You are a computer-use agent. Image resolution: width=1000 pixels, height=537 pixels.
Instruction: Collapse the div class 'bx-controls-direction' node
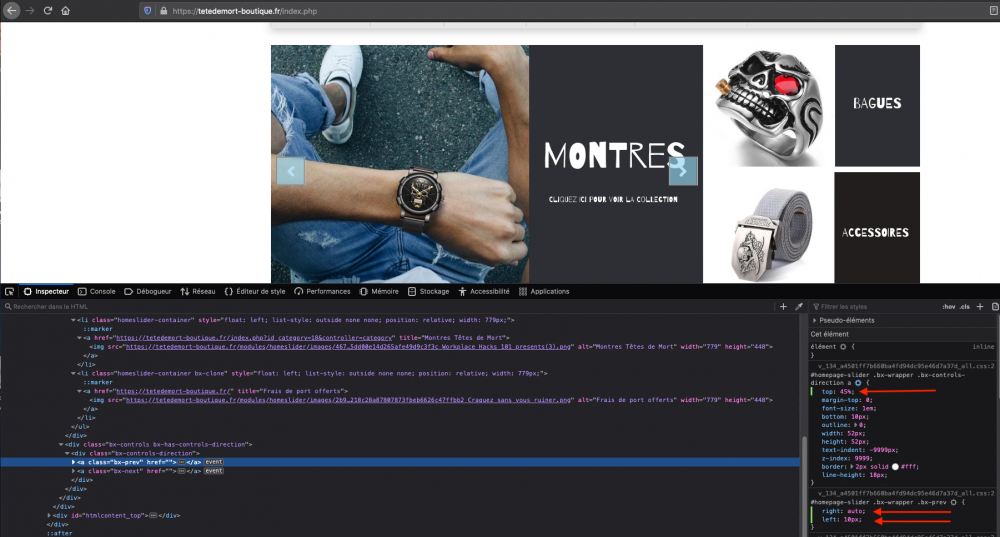(x=68, y=453)
